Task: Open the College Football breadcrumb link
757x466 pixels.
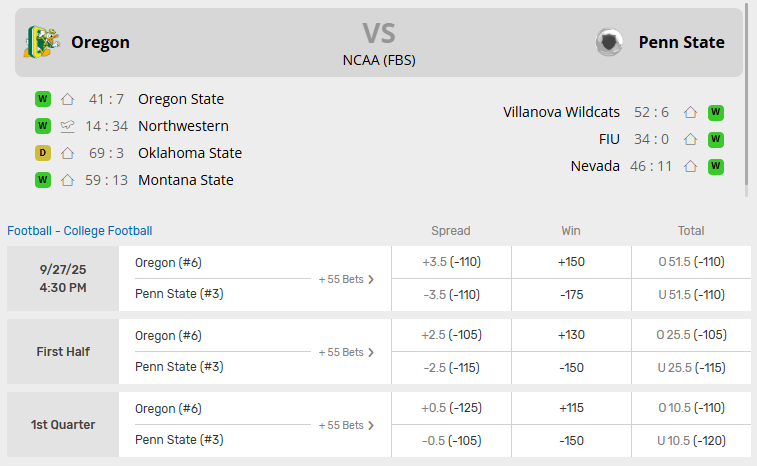Action: (x=108, y=231)
